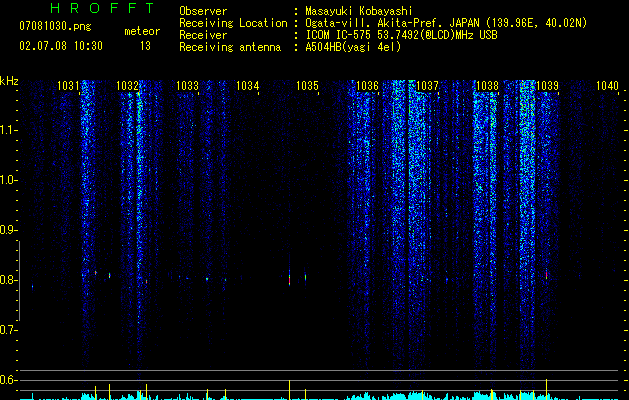
Task: Click the Receiving antenna label
Action: (x=230, y=47)
